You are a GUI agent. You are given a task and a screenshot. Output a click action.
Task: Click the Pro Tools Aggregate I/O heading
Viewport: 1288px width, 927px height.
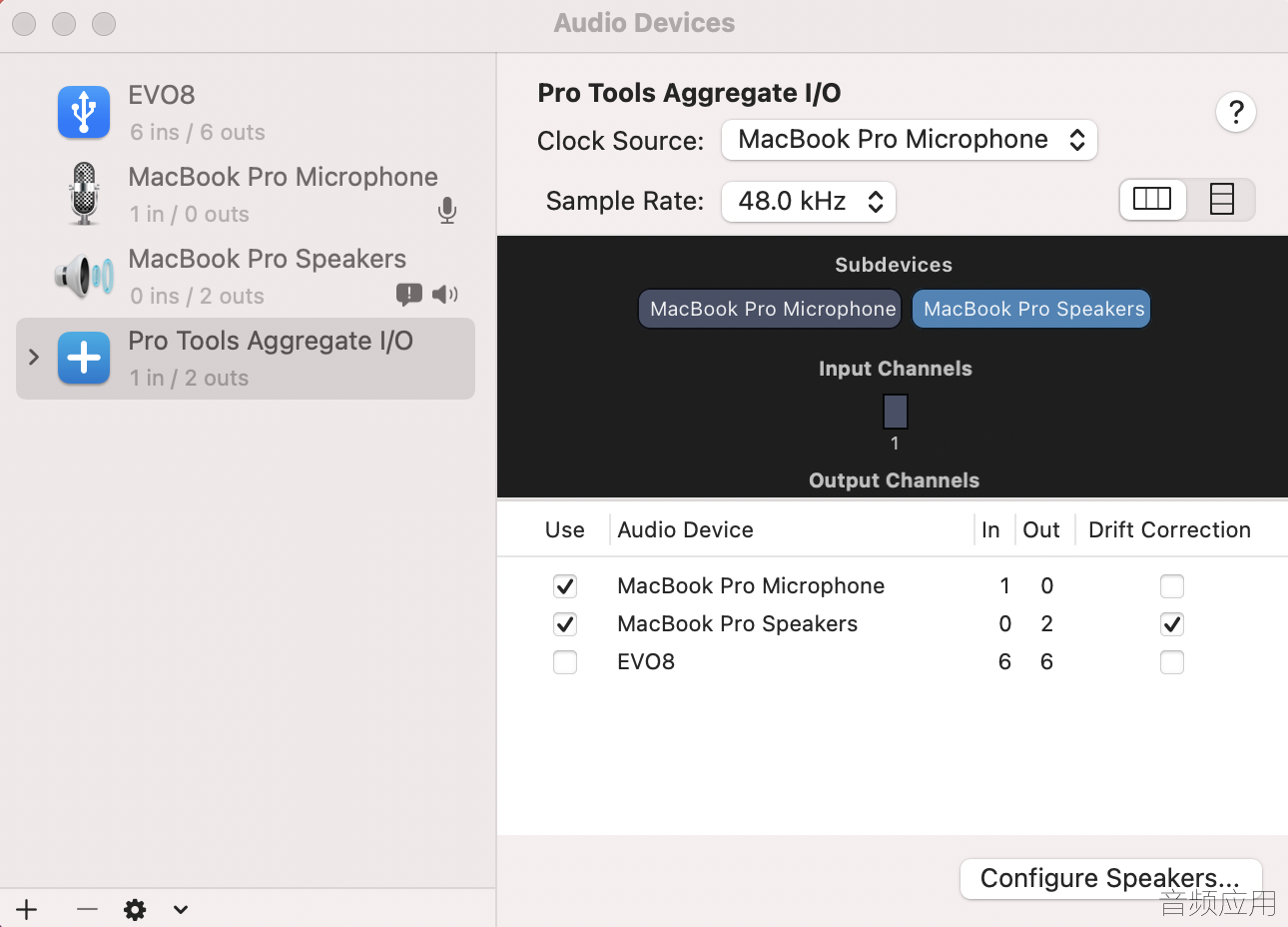coord(690,93)
